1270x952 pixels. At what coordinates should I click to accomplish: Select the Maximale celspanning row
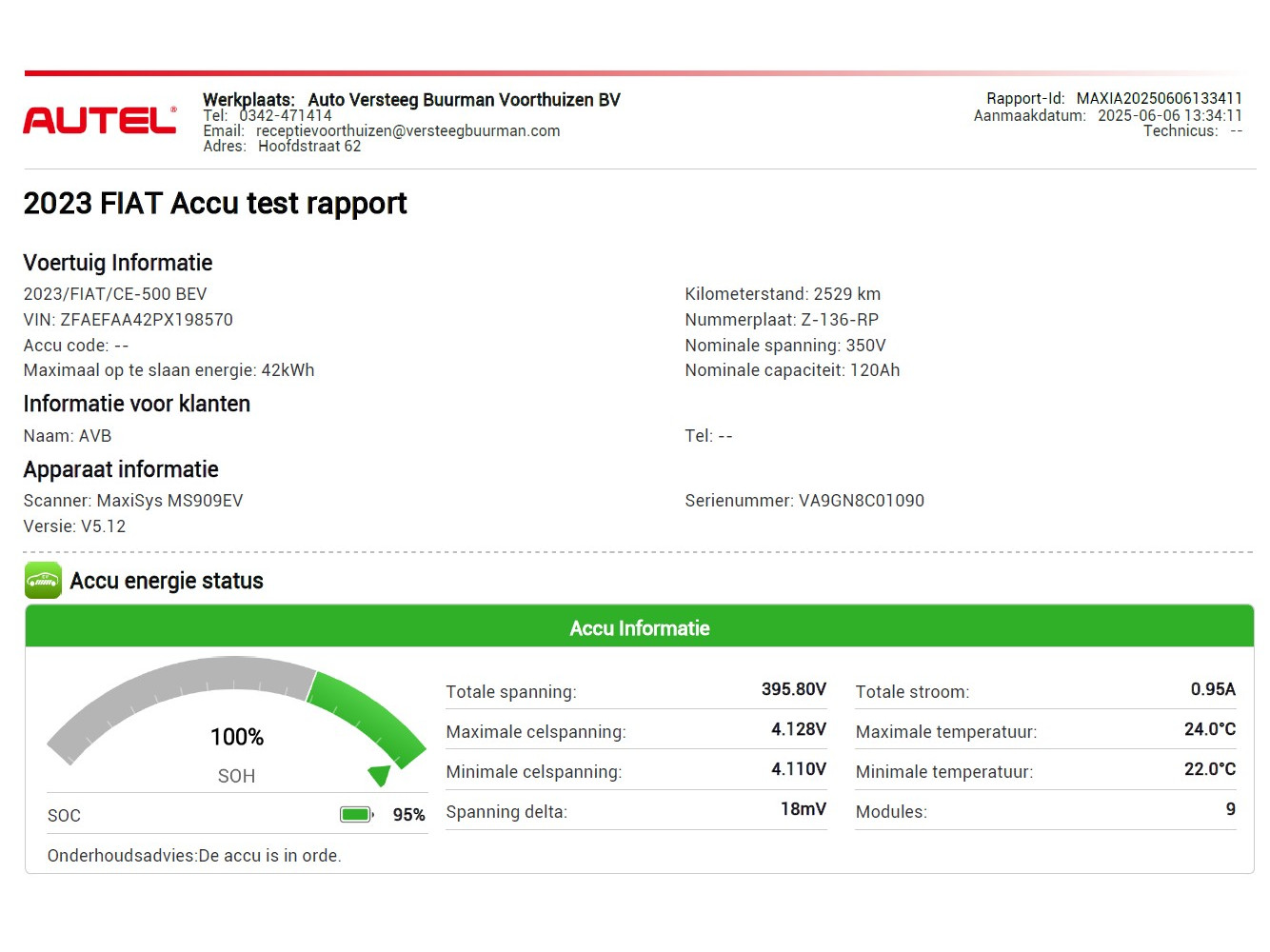point(635,731)
